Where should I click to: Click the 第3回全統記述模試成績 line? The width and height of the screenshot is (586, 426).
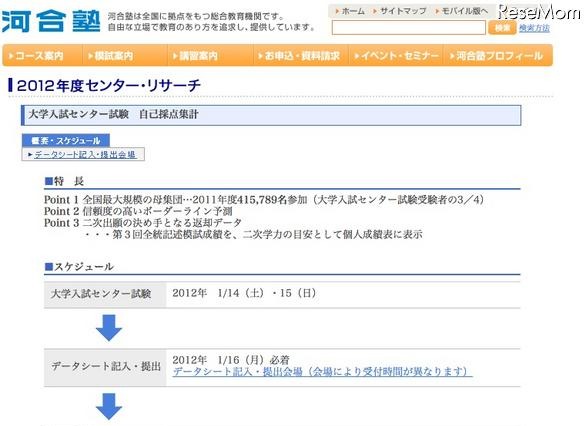click(254, 235)
